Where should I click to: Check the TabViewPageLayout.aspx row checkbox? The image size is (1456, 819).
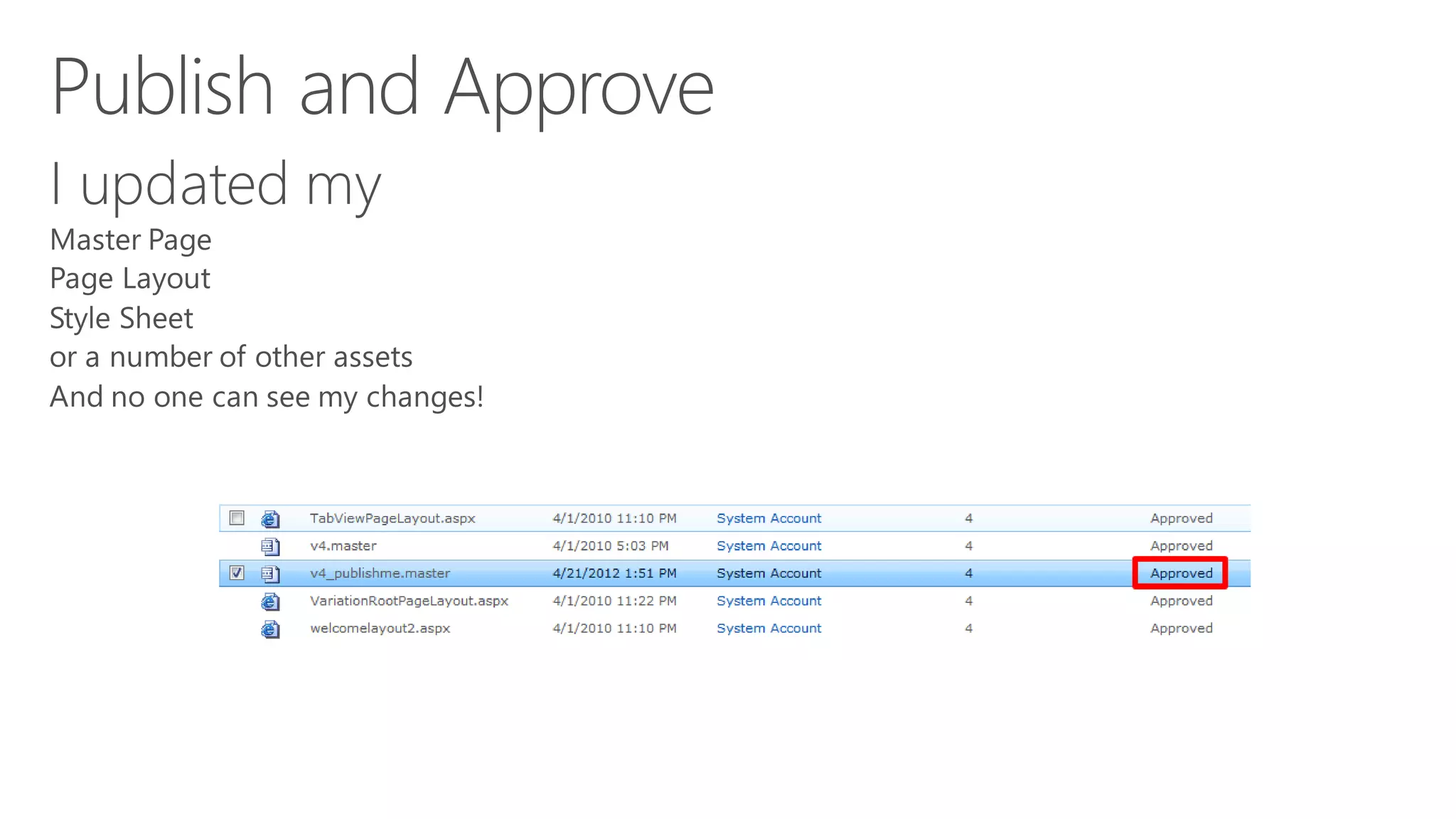(x=237, y=518)
